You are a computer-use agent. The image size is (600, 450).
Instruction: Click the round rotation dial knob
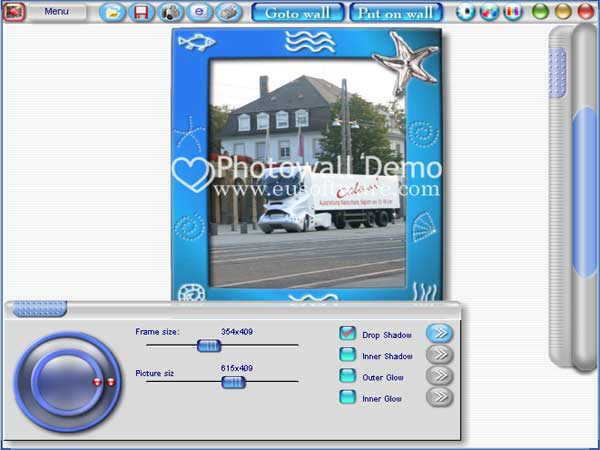(67, 382)
